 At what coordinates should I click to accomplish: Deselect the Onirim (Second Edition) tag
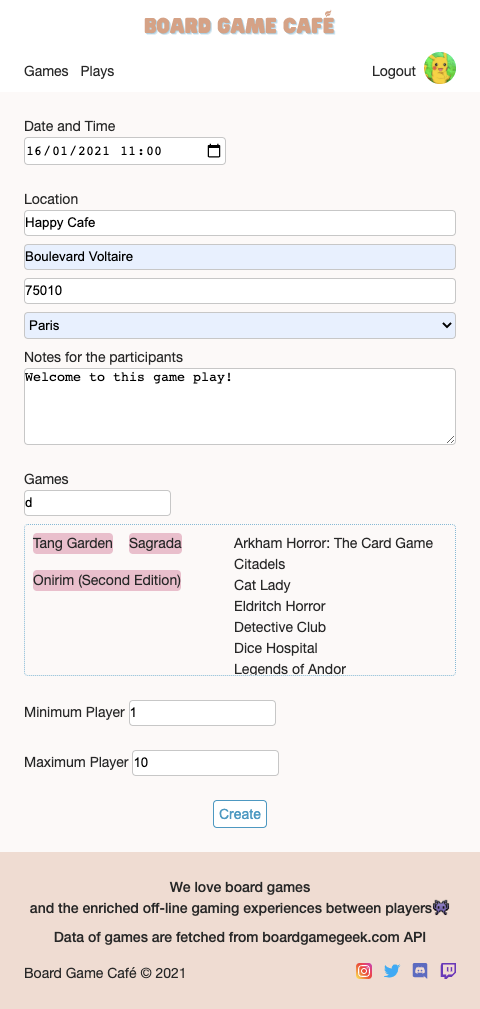(x=107, y=580)
